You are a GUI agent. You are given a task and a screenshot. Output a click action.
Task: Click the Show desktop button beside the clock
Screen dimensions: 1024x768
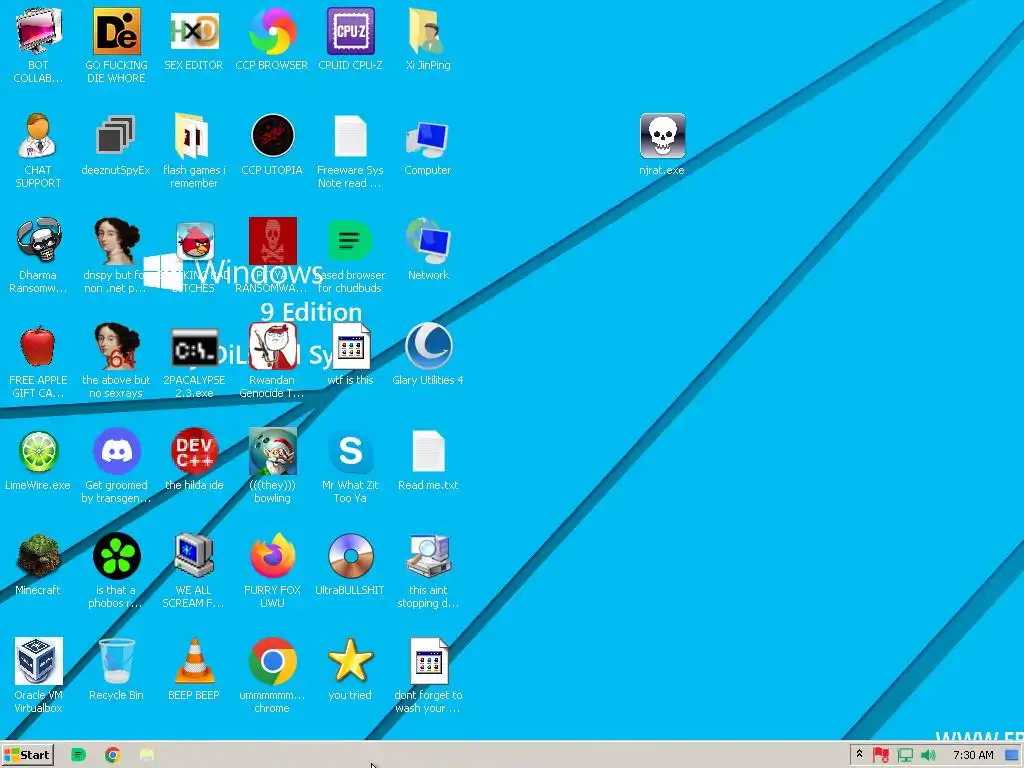[1012, 756]
